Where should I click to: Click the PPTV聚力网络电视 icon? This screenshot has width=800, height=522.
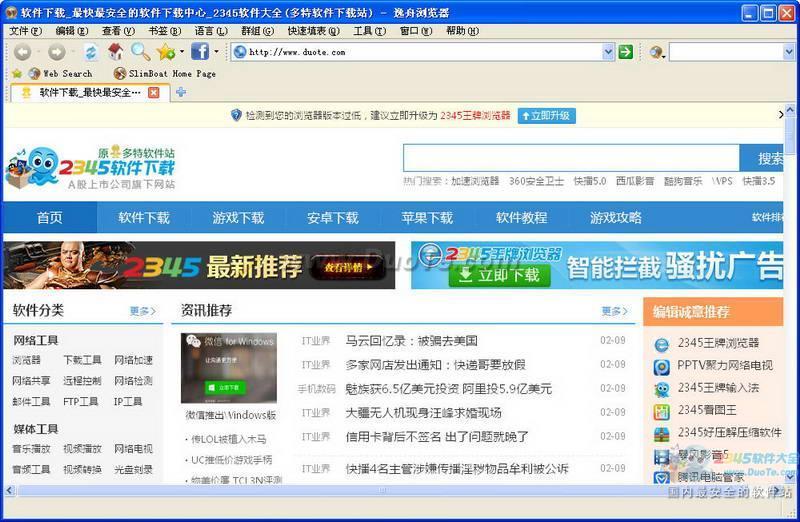(x=662, y=367)
